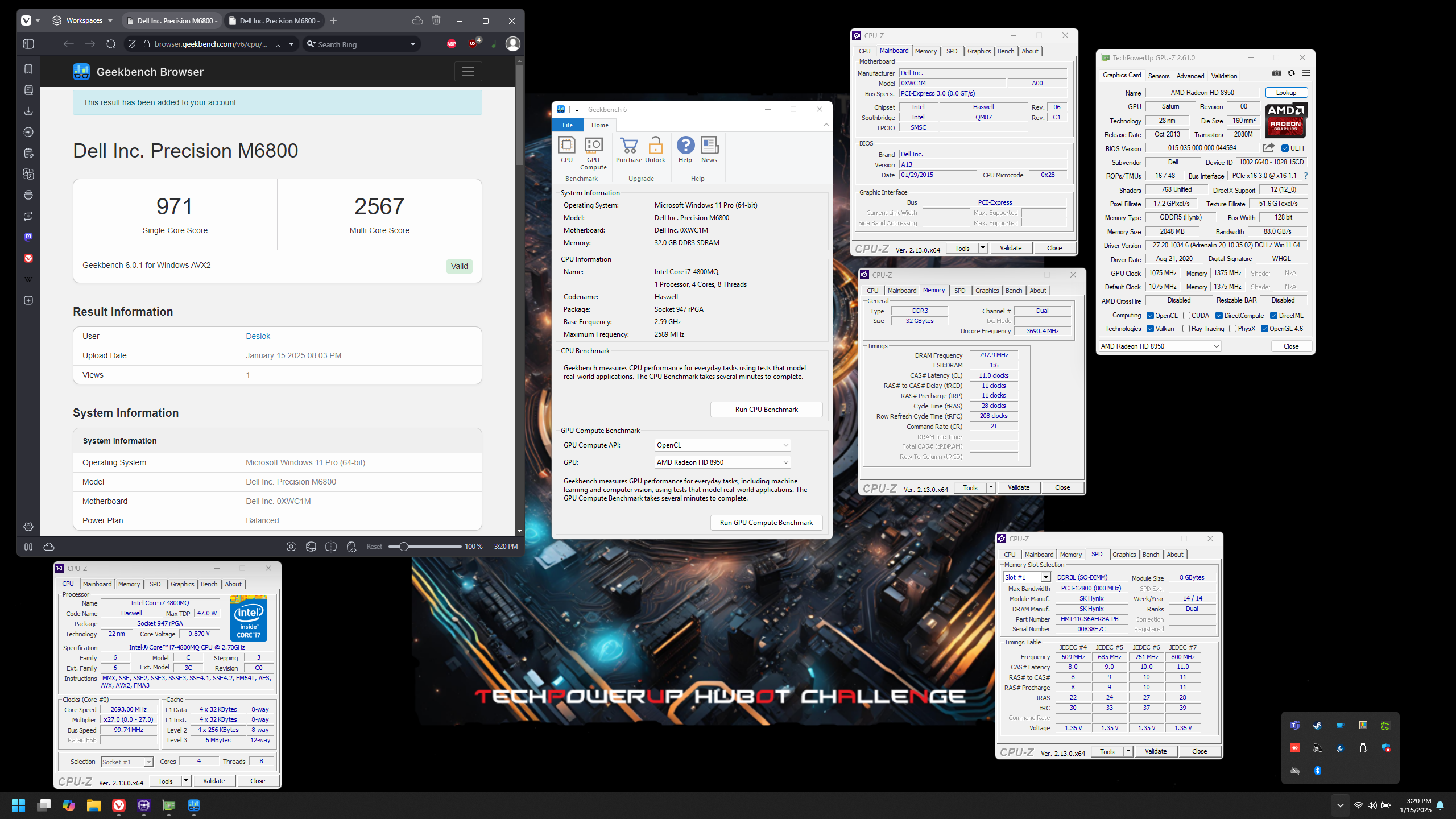
Task: Open the File tab in Geekbench 6
Action: [x=568, y=125]
